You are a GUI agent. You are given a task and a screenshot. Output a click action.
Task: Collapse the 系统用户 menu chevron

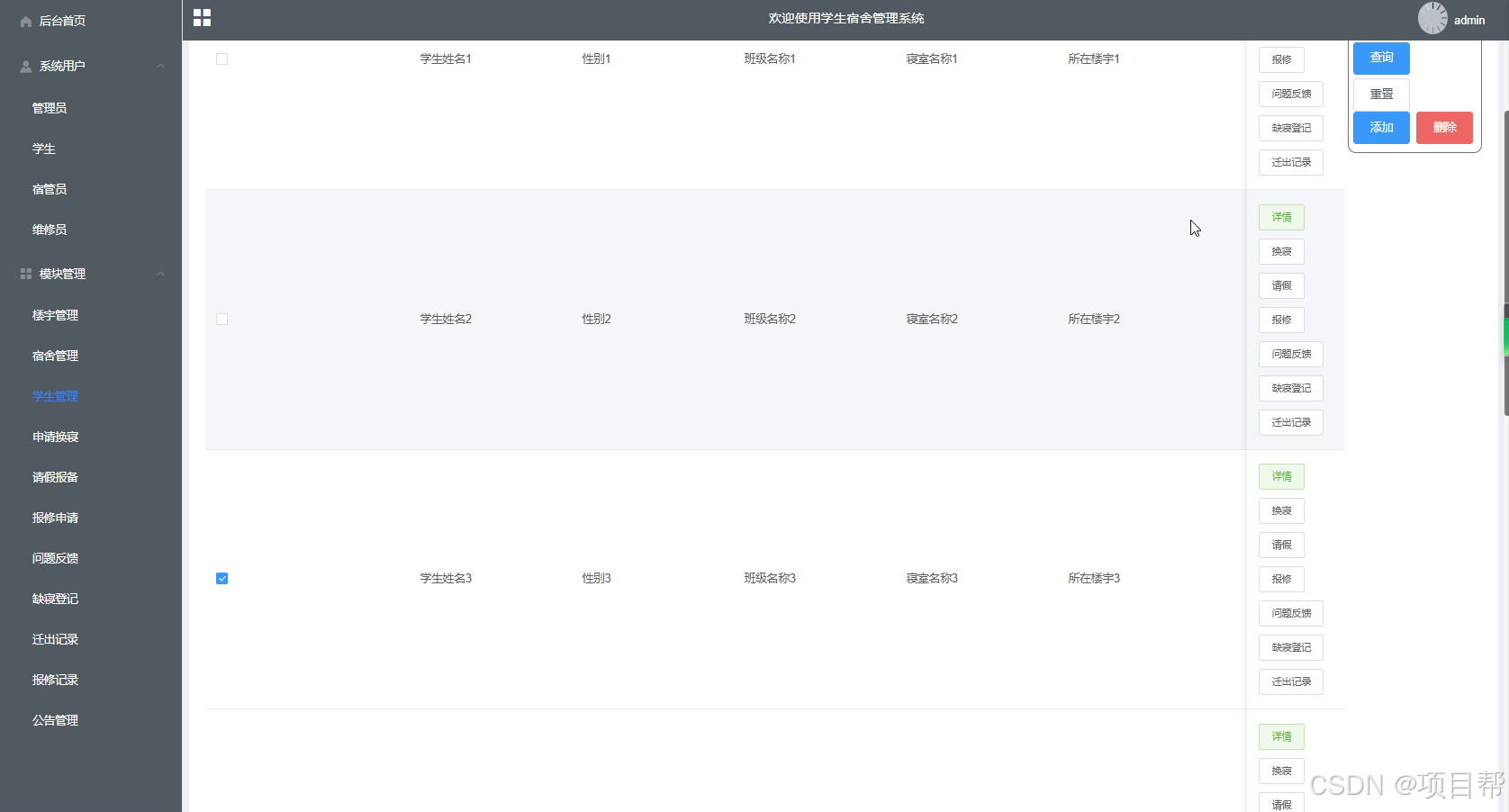[x=161, y=67]
